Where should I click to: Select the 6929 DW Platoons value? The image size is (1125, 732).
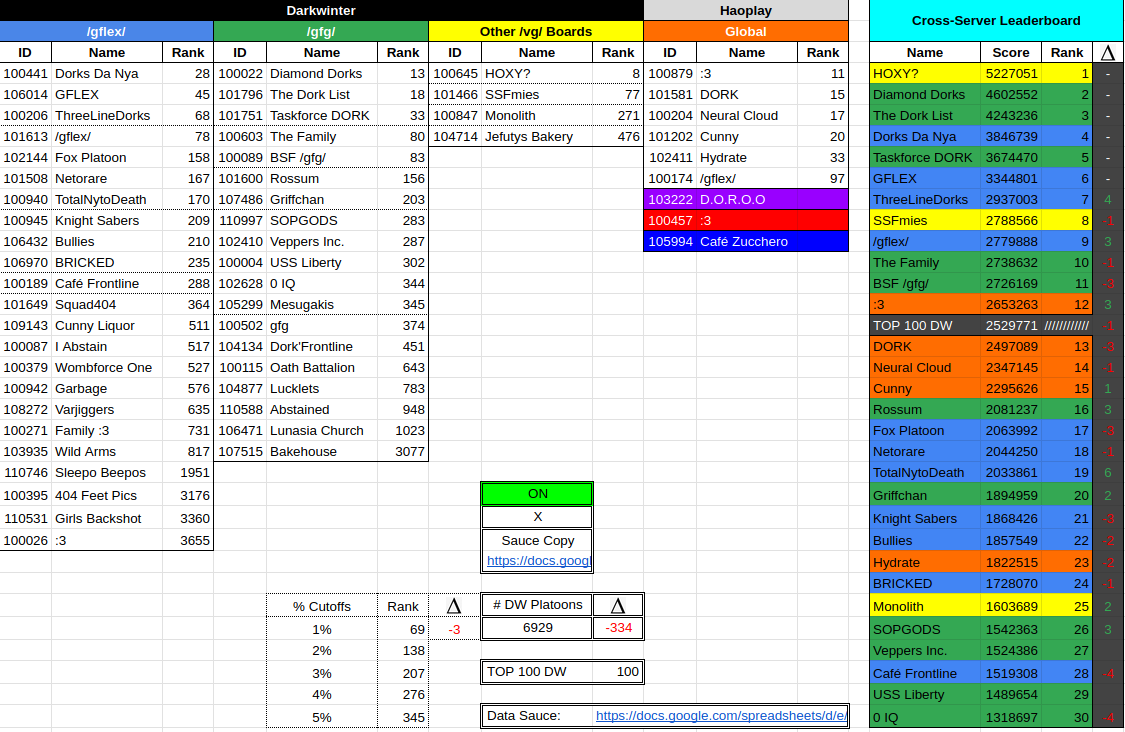[x=537, y=628]
